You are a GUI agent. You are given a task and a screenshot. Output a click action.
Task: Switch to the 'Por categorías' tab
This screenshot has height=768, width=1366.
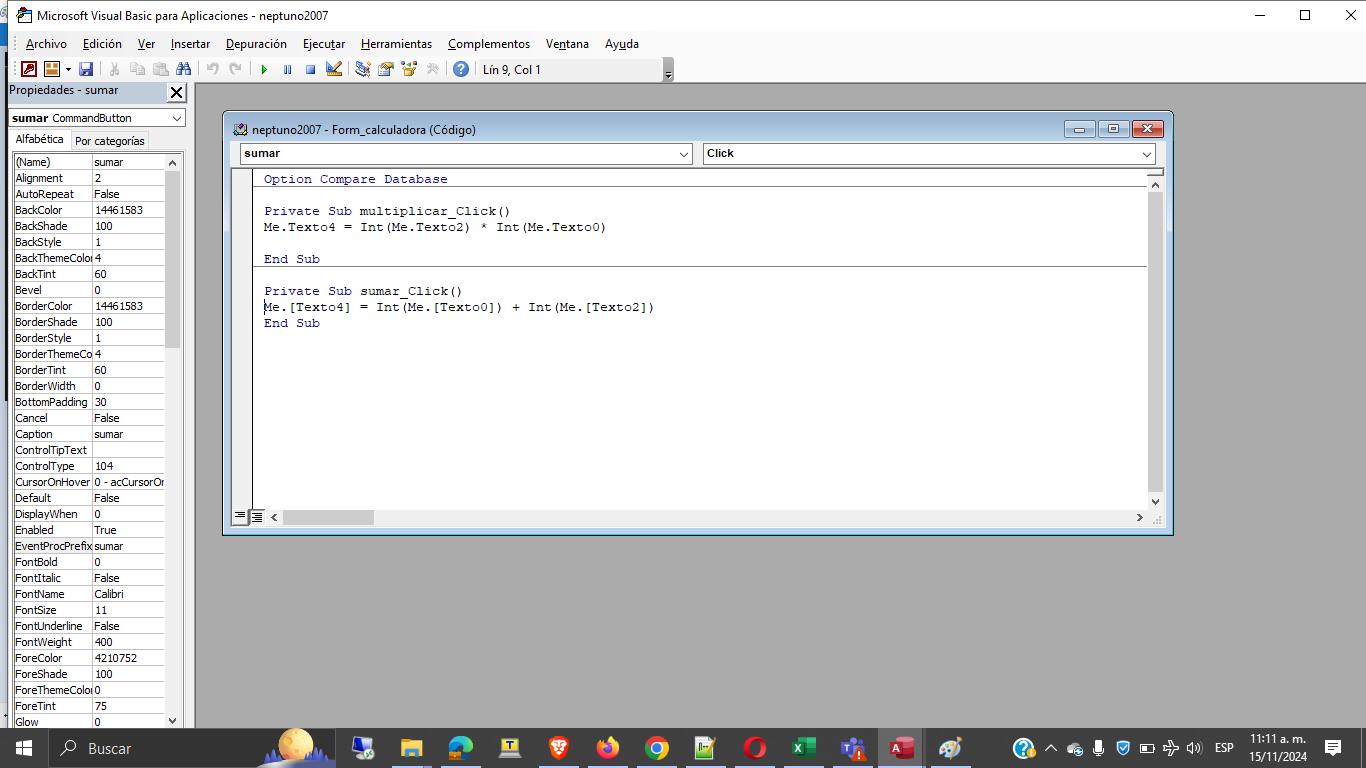110,141
